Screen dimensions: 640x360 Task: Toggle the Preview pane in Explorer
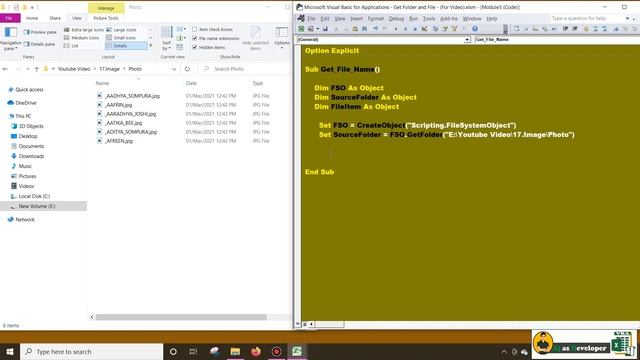[x=40, y=32]
